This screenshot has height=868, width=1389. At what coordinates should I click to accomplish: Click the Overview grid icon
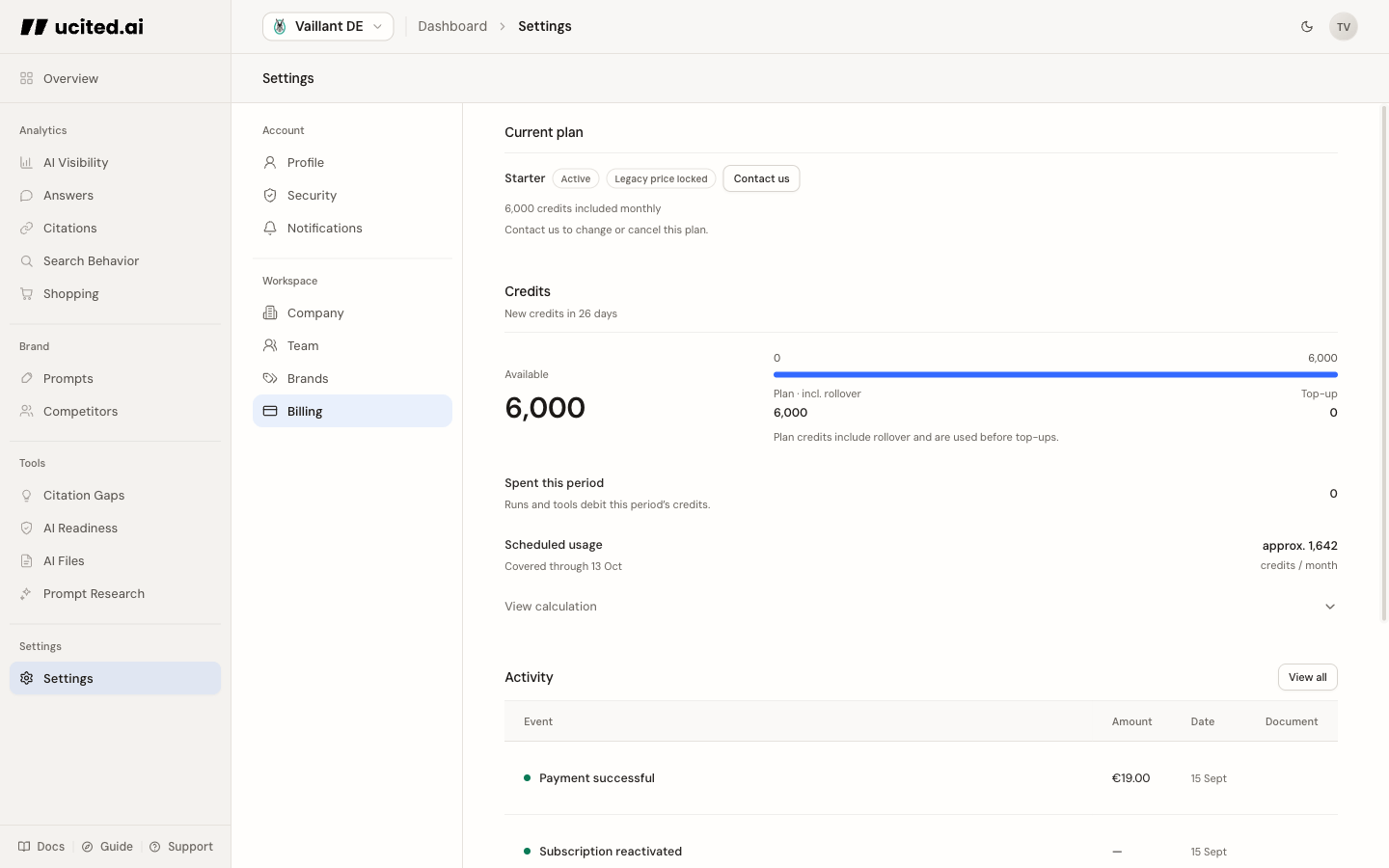click(26, 78)
